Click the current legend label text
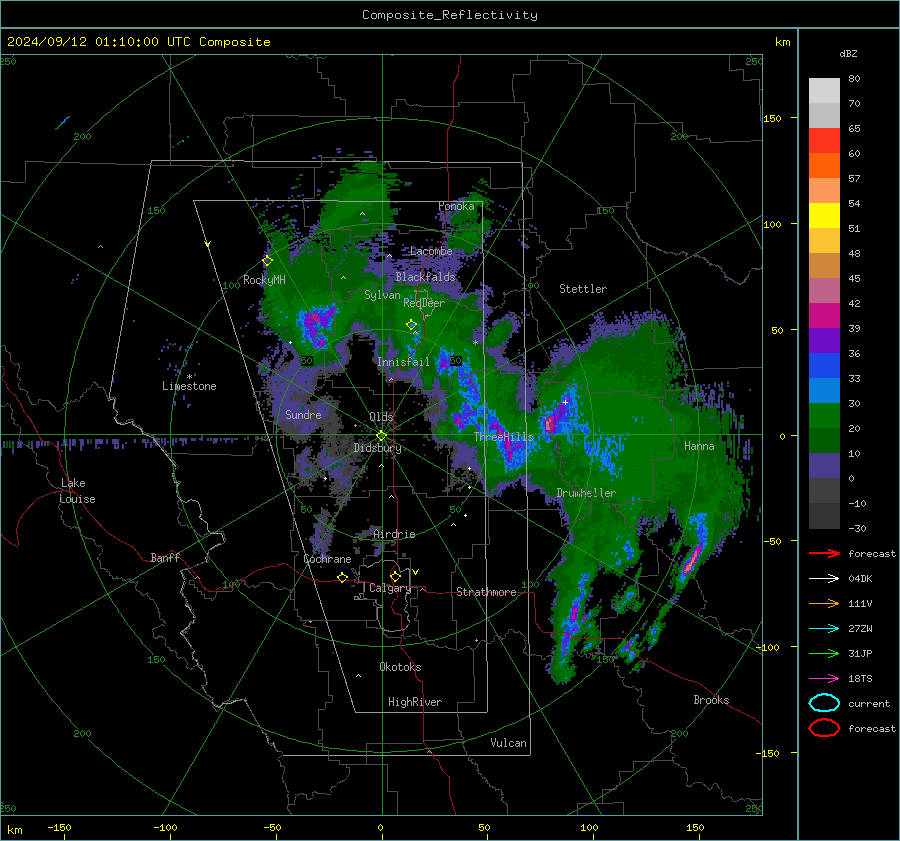 (x=869, y=703)
